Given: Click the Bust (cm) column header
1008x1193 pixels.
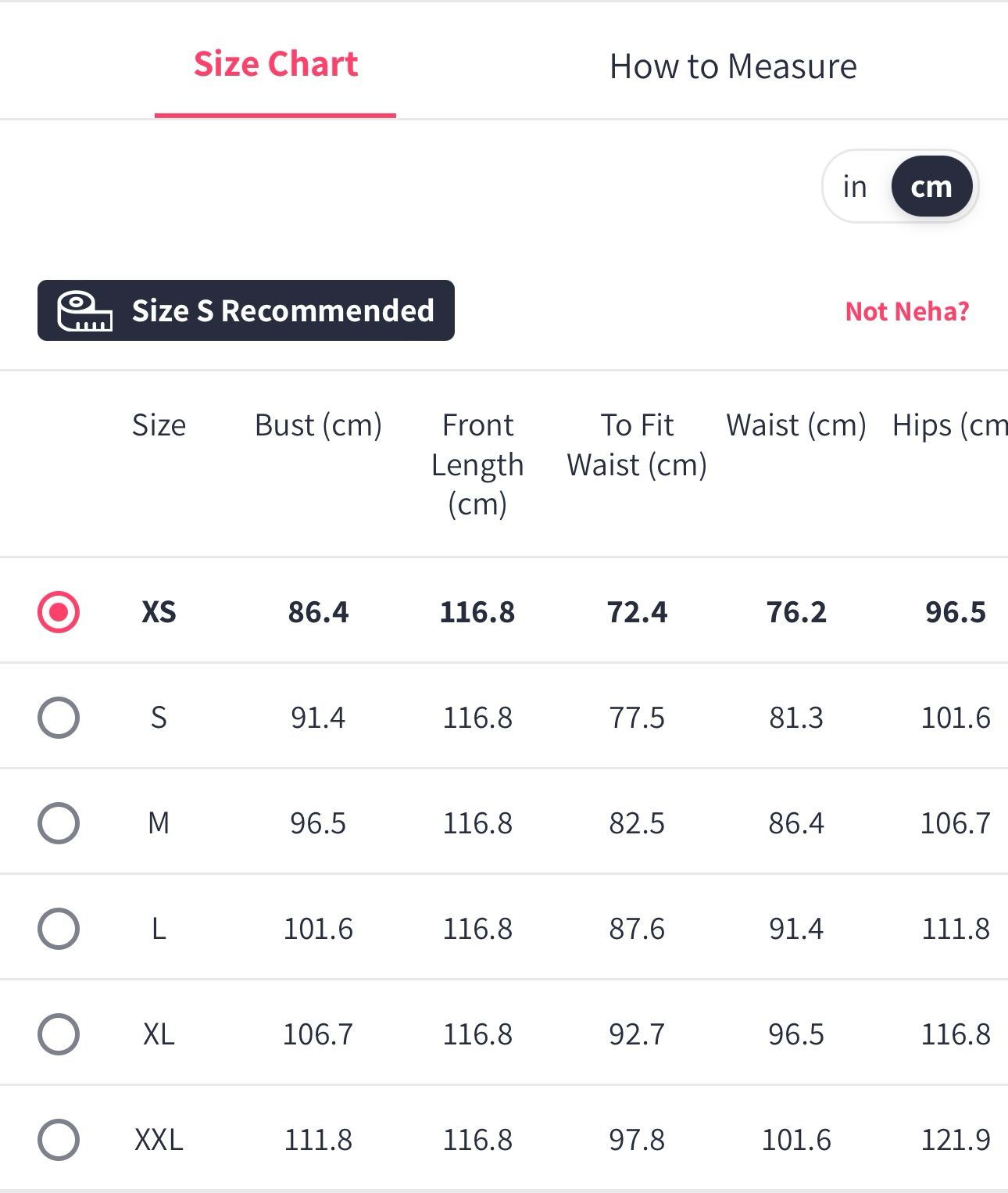Looking at the screenshot, I should point(318,425).
